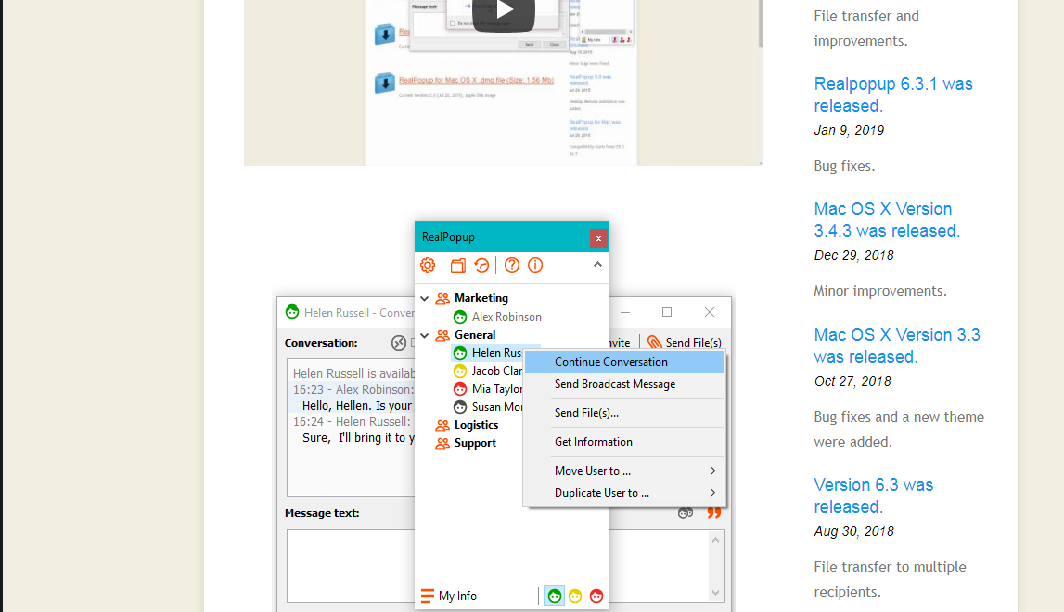The width and height of the screenshot is (1064, 612).
Task: Open Mac OS X Version 3.4.3 link
Action: (886, 220)
